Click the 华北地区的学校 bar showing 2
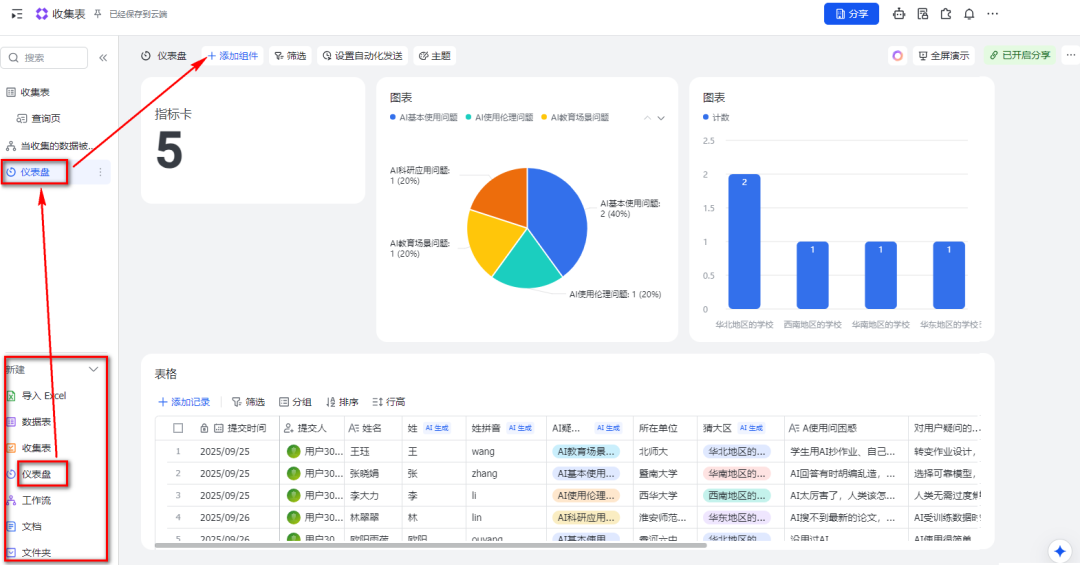 [x=744, y=241]
